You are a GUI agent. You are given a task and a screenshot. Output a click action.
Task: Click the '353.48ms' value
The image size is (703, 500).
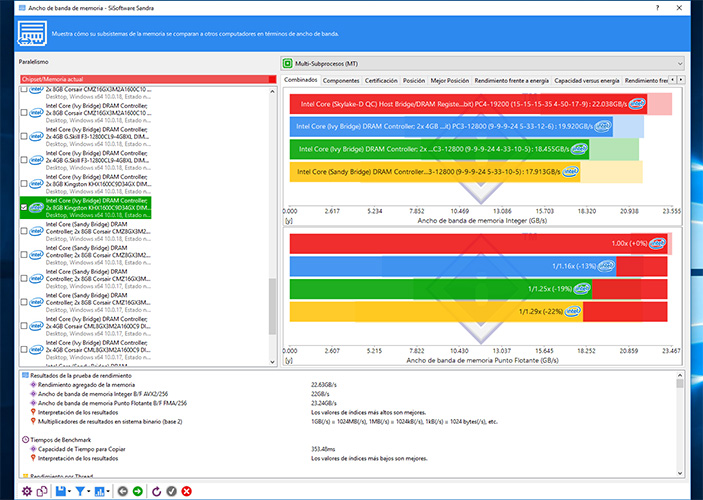pyautogui.click(x=323, y=449)
